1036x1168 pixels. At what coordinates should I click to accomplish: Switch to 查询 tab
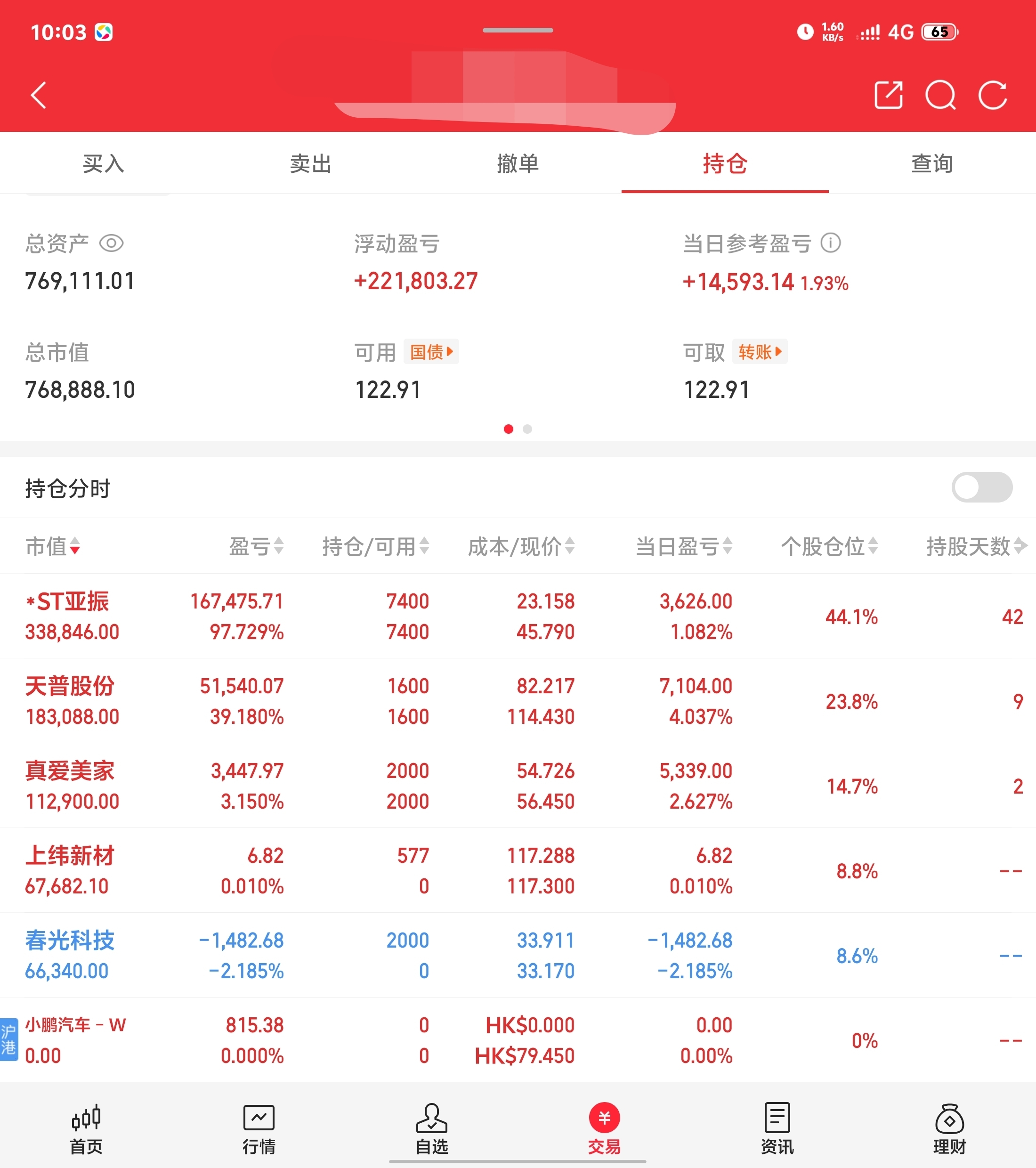point(931,163)
